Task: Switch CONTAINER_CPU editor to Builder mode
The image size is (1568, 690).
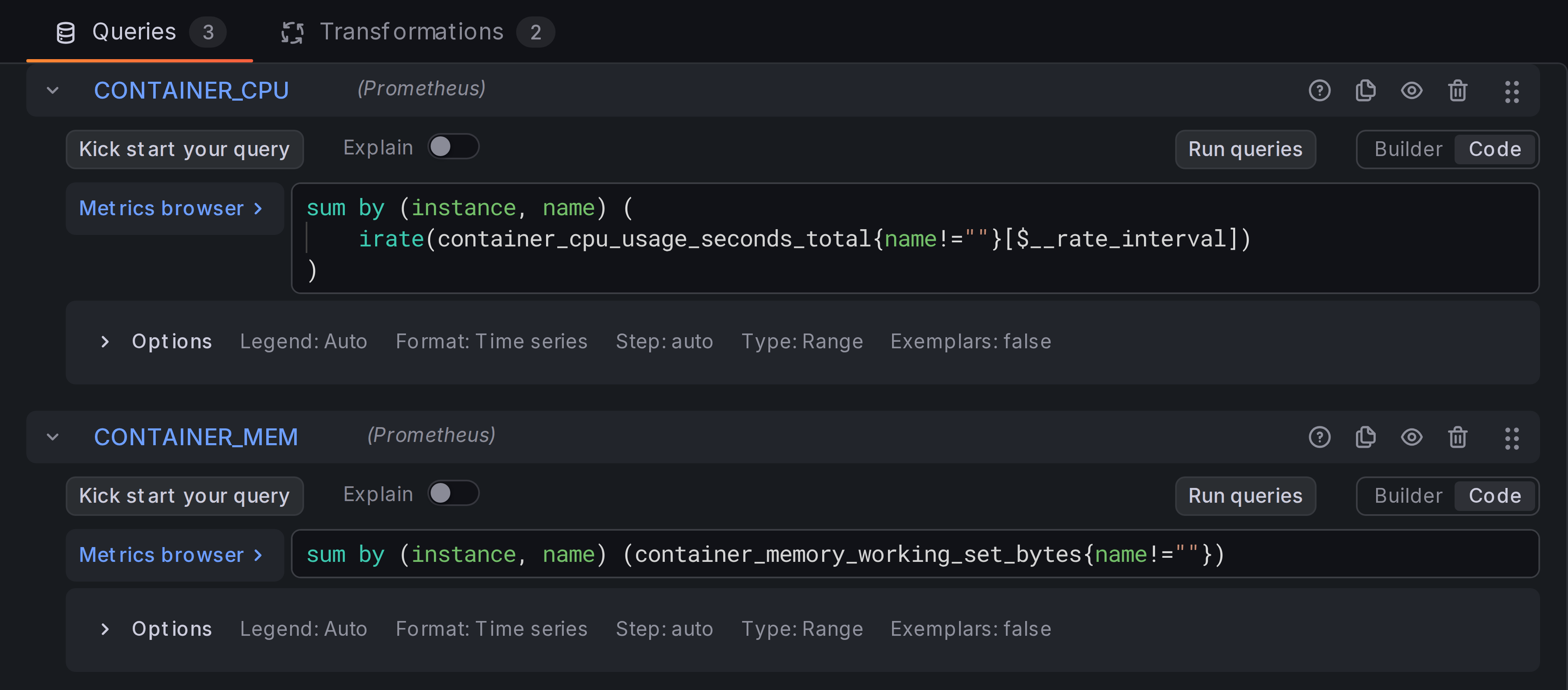Action: click(1408, 149)
